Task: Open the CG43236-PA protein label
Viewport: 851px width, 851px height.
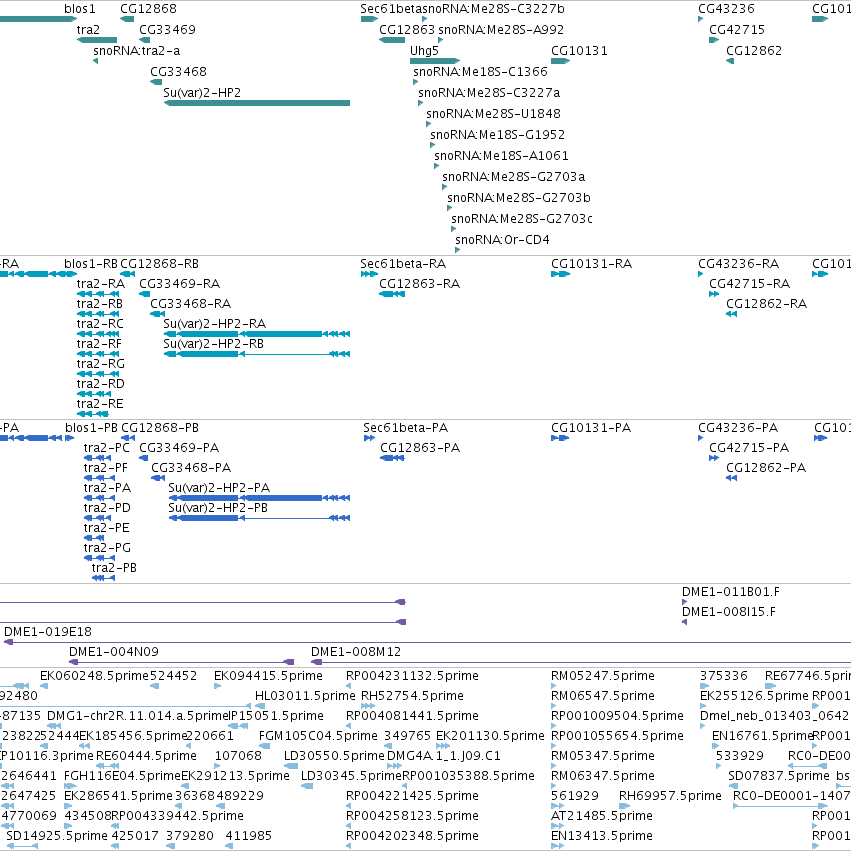Action: pos(738,428)
